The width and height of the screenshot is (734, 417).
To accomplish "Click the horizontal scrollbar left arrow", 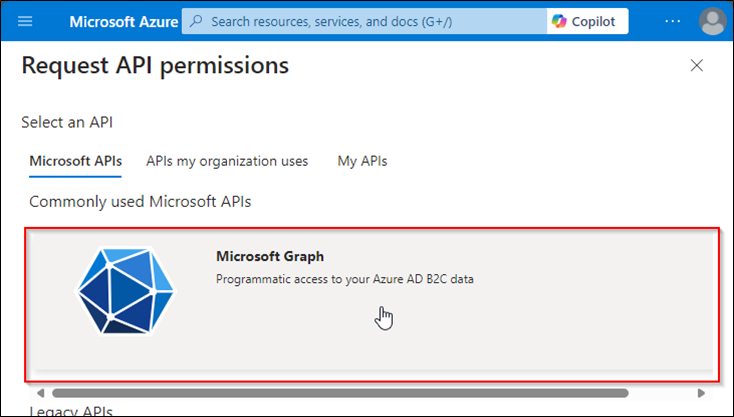I will [41, 393].
